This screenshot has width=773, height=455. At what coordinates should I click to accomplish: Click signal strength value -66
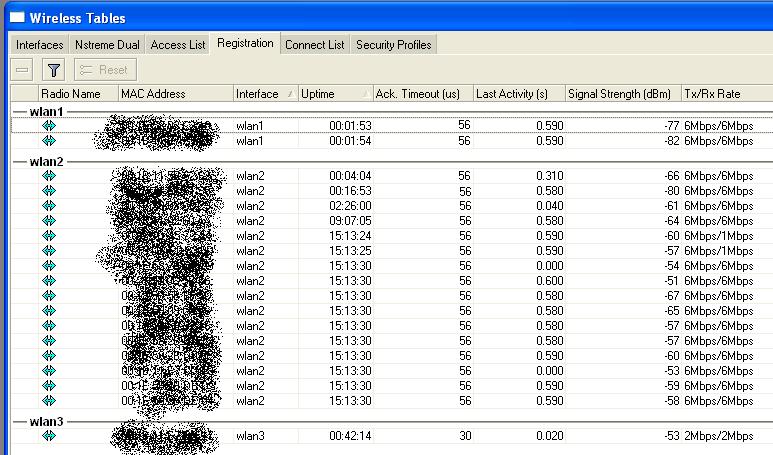[x=671, y=176]
